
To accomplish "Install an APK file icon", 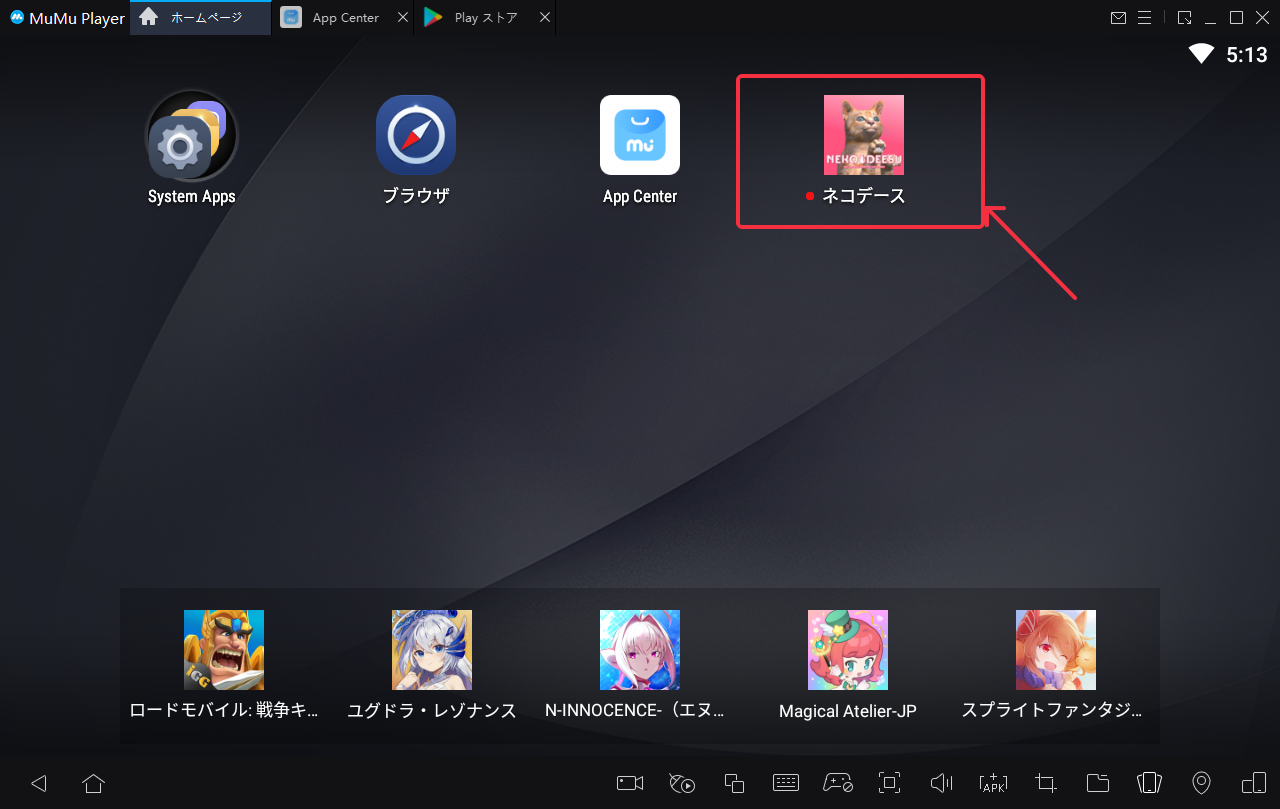I will tap(994, 783).
